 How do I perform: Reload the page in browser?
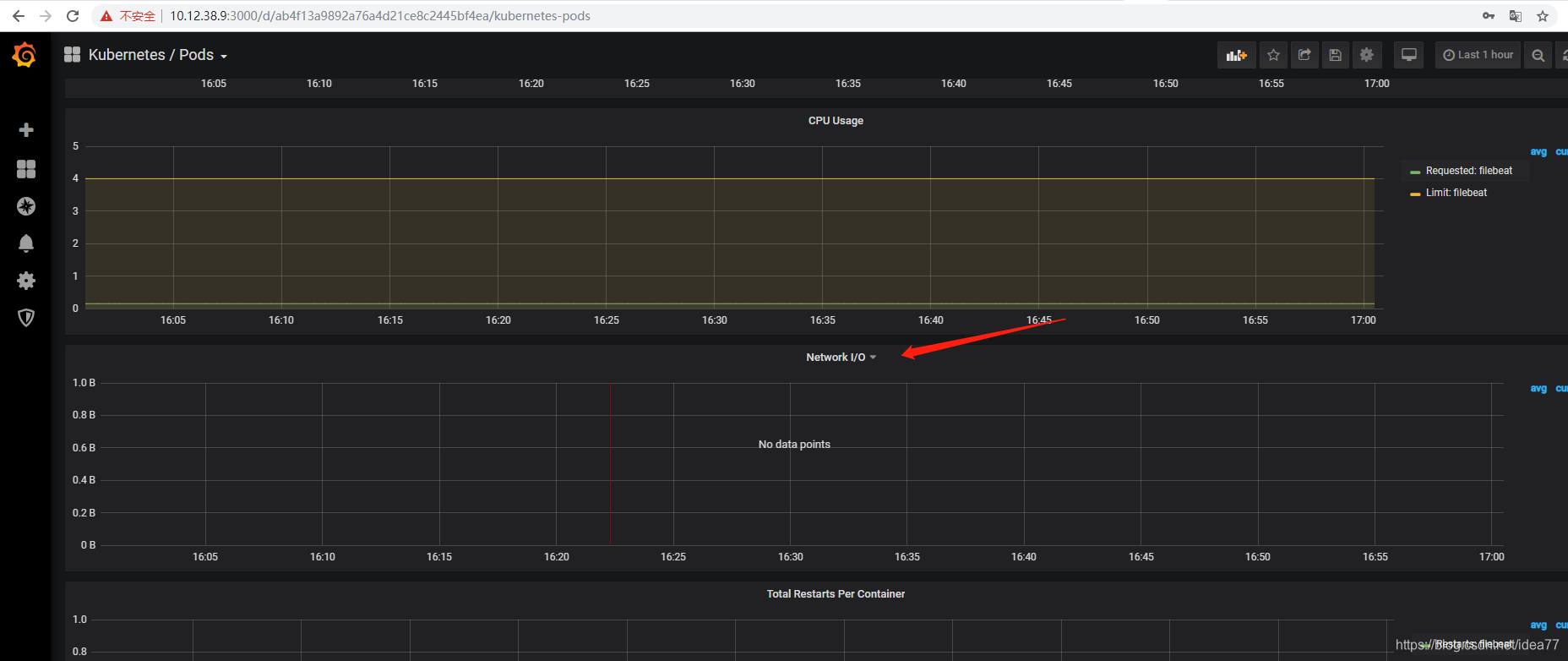pyautogui.click(x=73, y=16)
